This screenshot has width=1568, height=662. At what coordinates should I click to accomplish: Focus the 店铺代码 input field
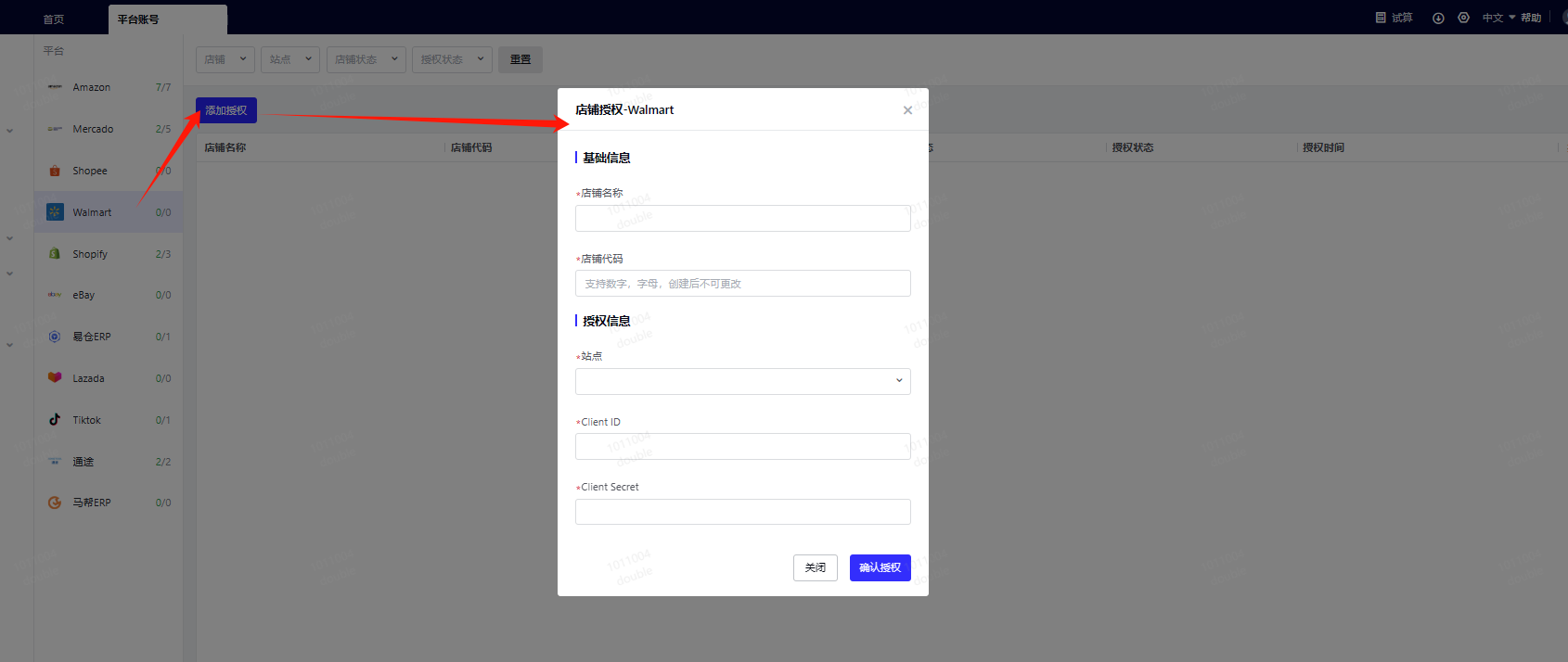coord(742,283)
